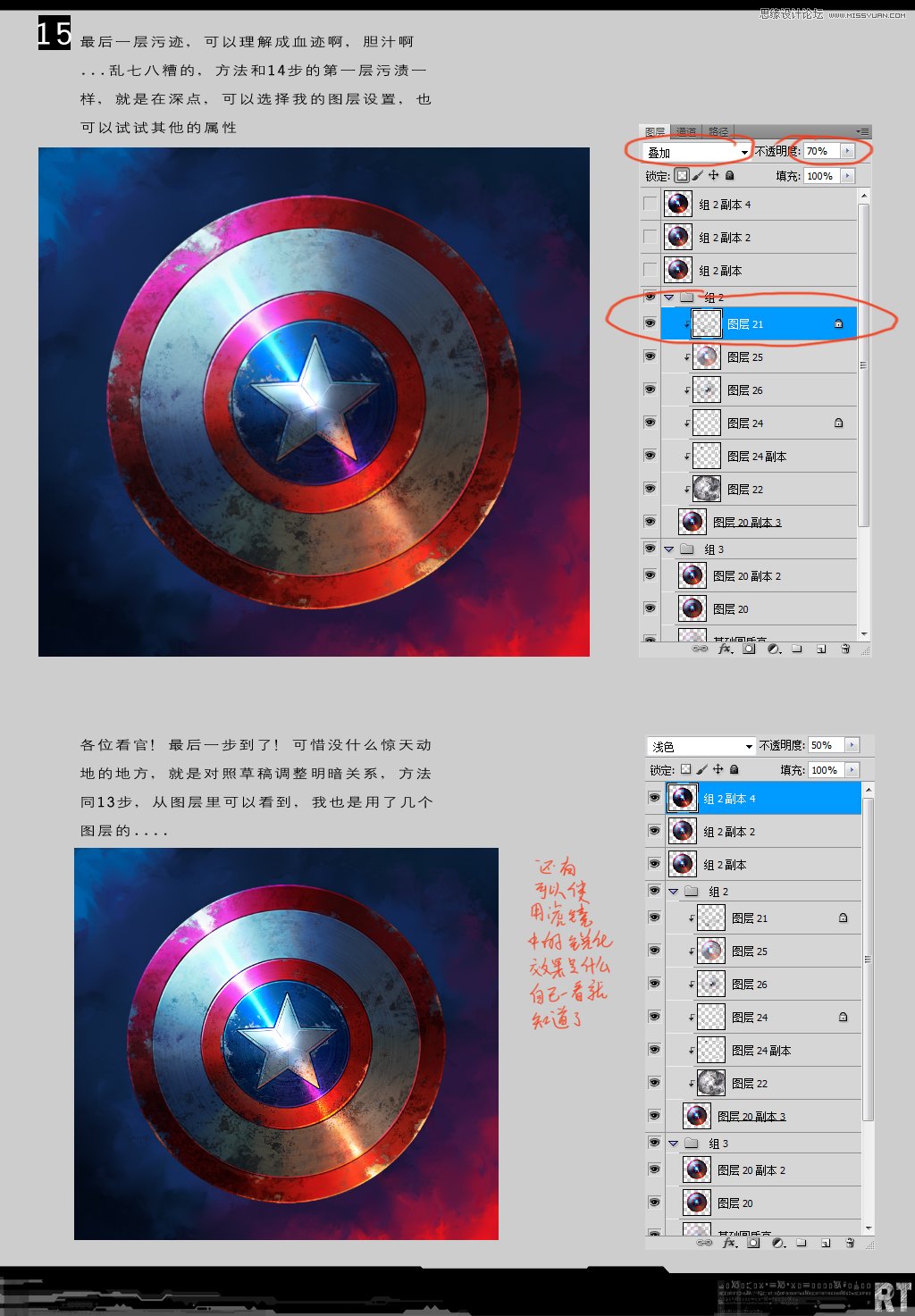Hide 图层 25 eye in upper panel
Image resolution: width=915 pixels, height=1316 pixels.
(650, 356)
